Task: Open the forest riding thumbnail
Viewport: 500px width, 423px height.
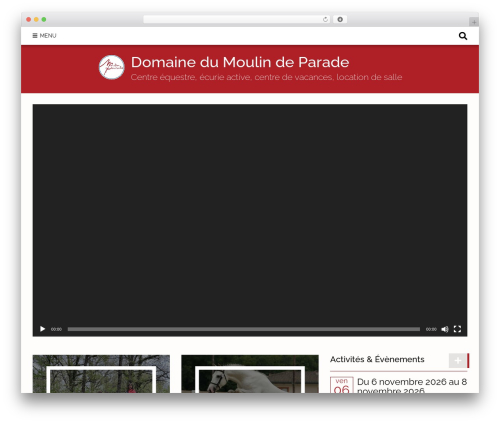Action: pos(101,374)
